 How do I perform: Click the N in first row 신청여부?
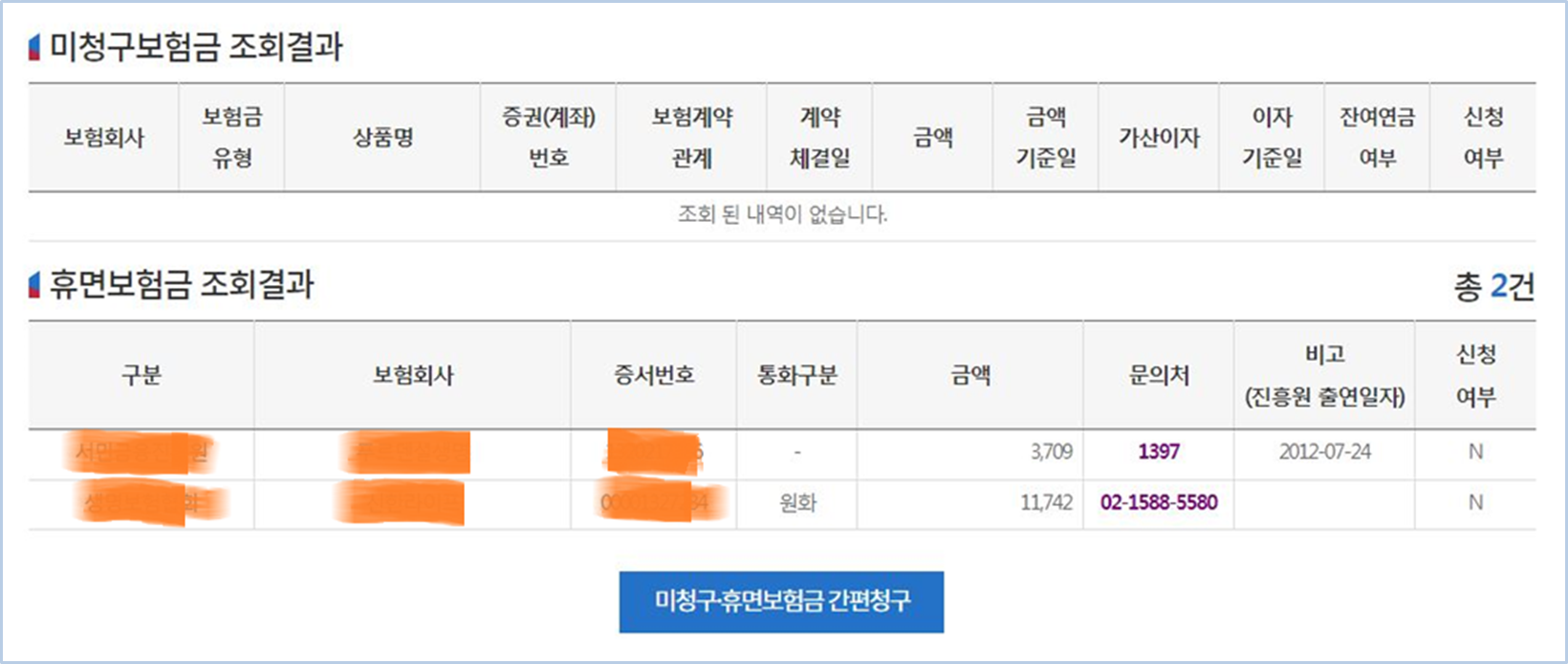[1476, 452]
